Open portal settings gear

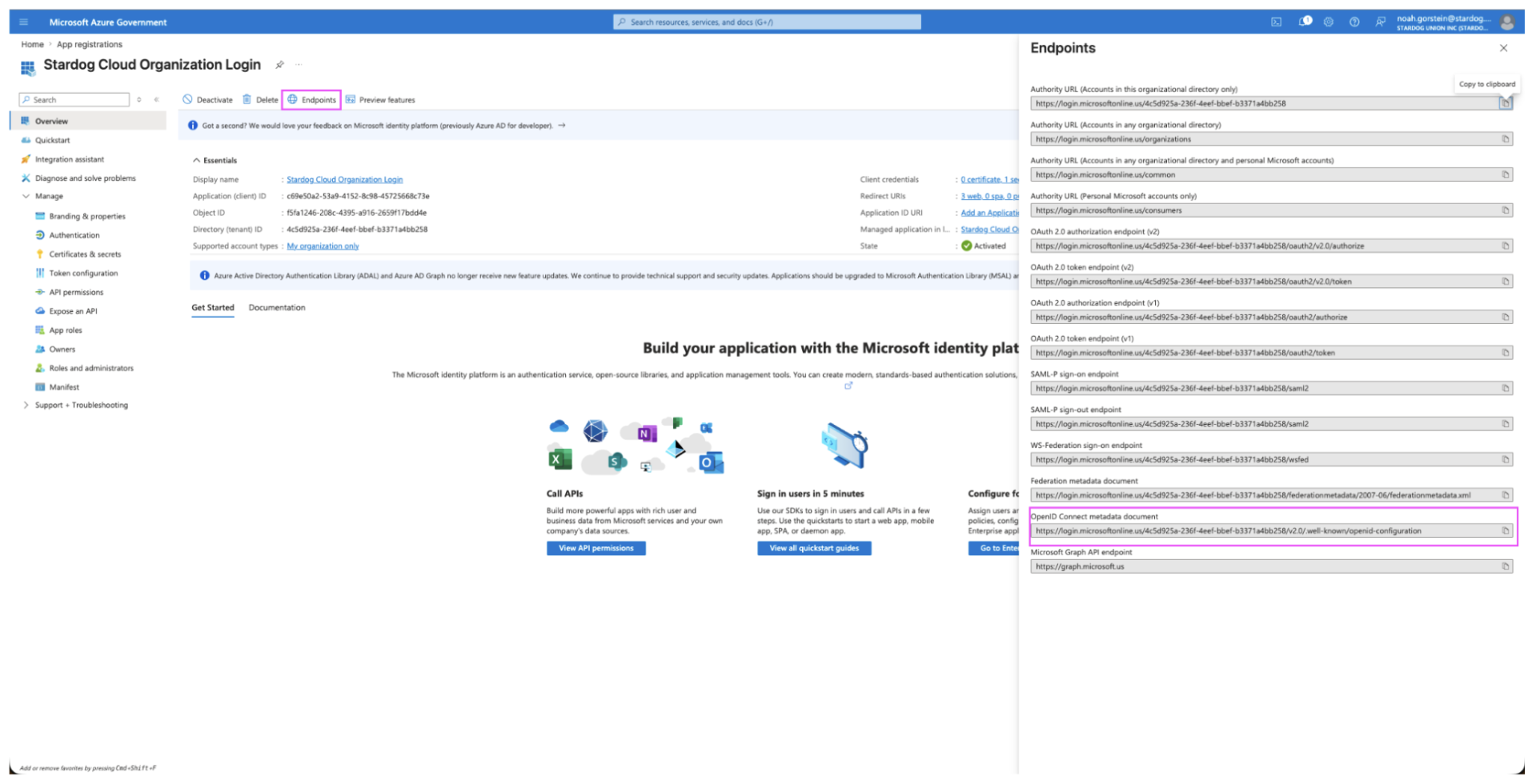(x=1329, y=22)
